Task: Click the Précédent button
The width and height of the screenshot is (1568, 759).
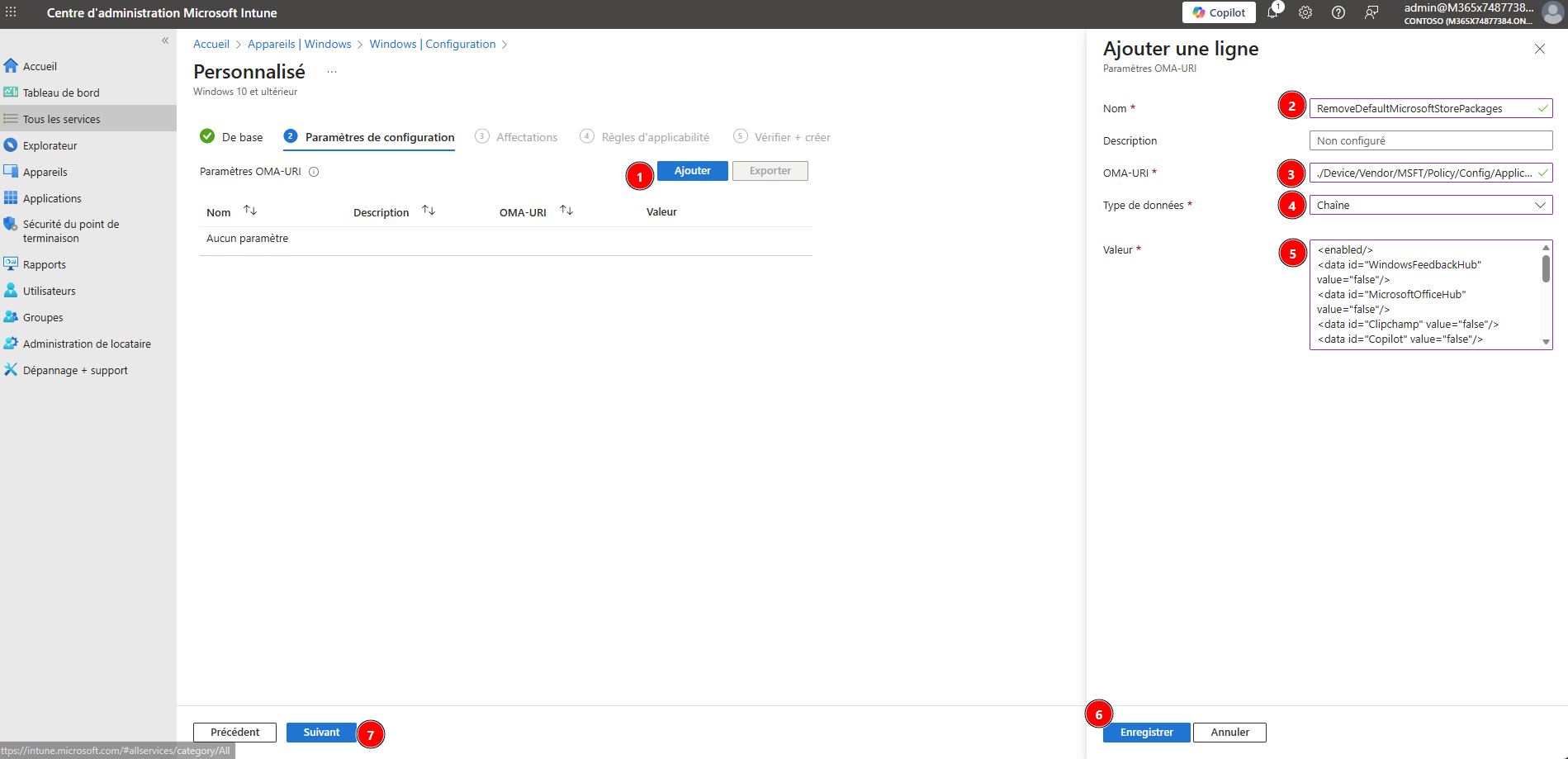Action: point(234,733)
